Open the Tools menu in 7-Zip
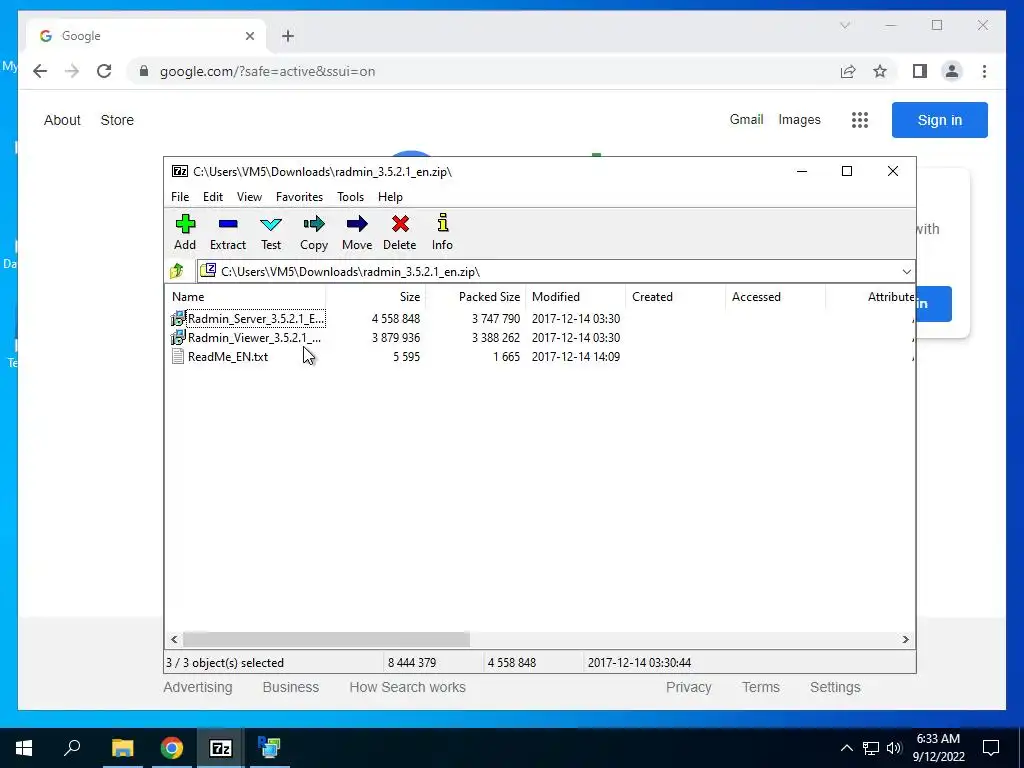 351,197
